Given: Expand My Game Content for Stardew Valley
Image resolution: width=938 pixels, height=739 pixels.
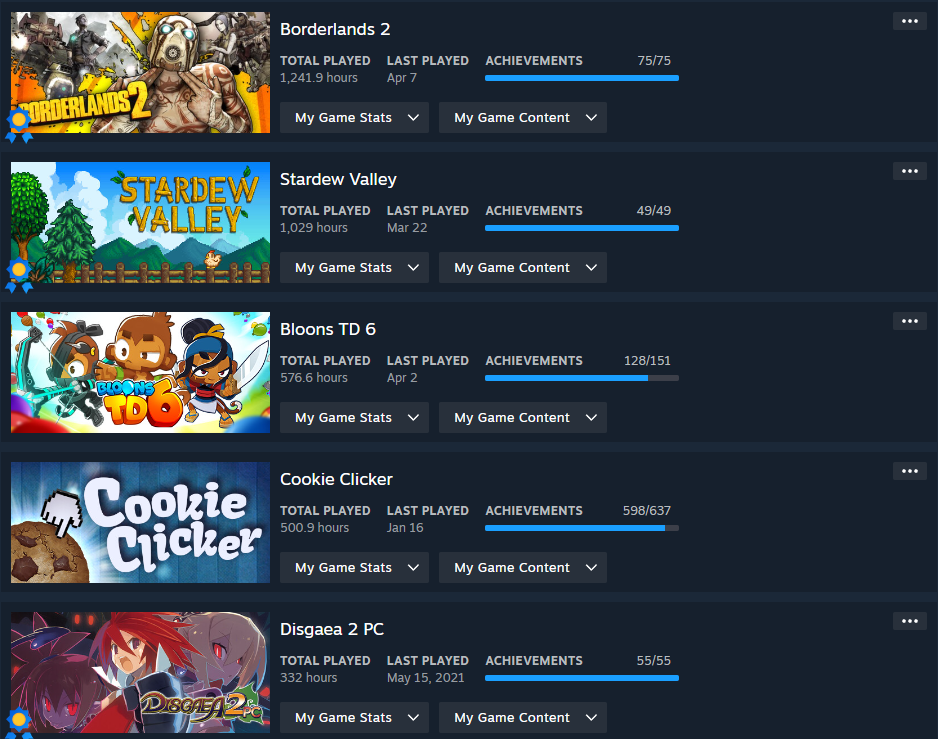Looking at the screenshot, I should (523, 267).
